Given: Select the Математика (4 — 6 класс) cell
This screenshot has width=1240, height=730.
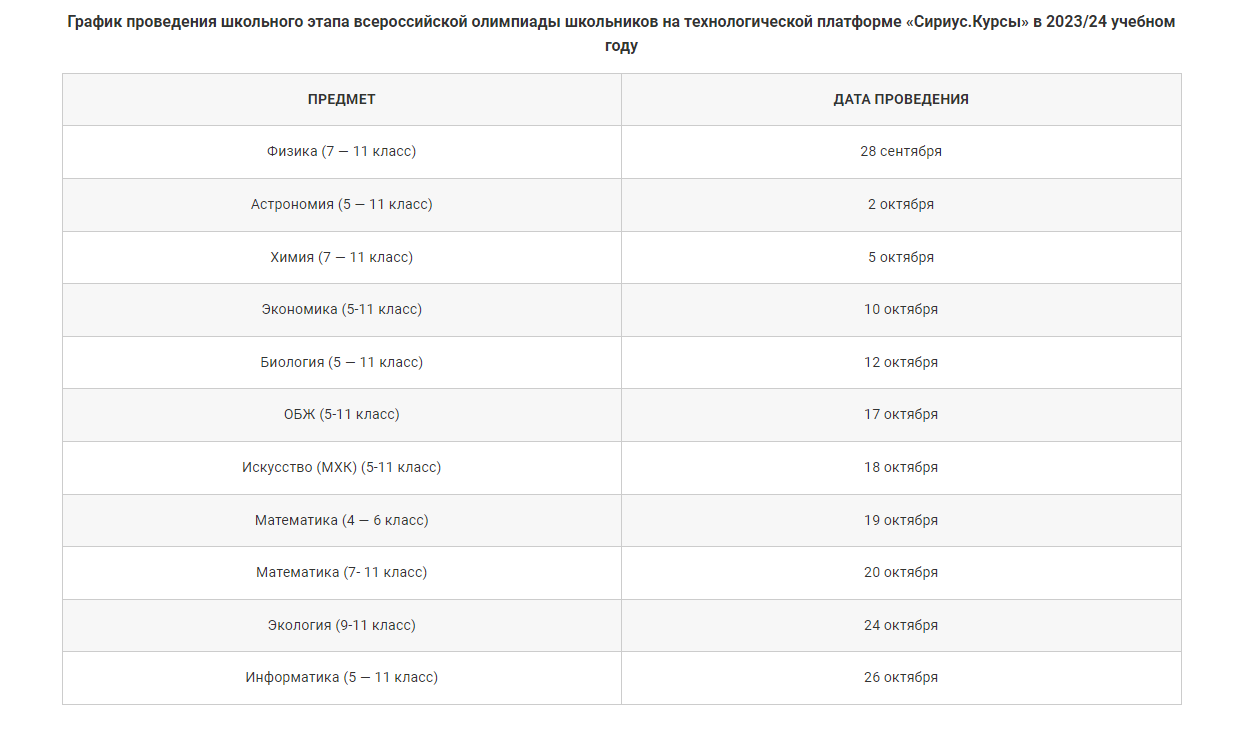Looking at the screenshot, I should coord(342,520).
